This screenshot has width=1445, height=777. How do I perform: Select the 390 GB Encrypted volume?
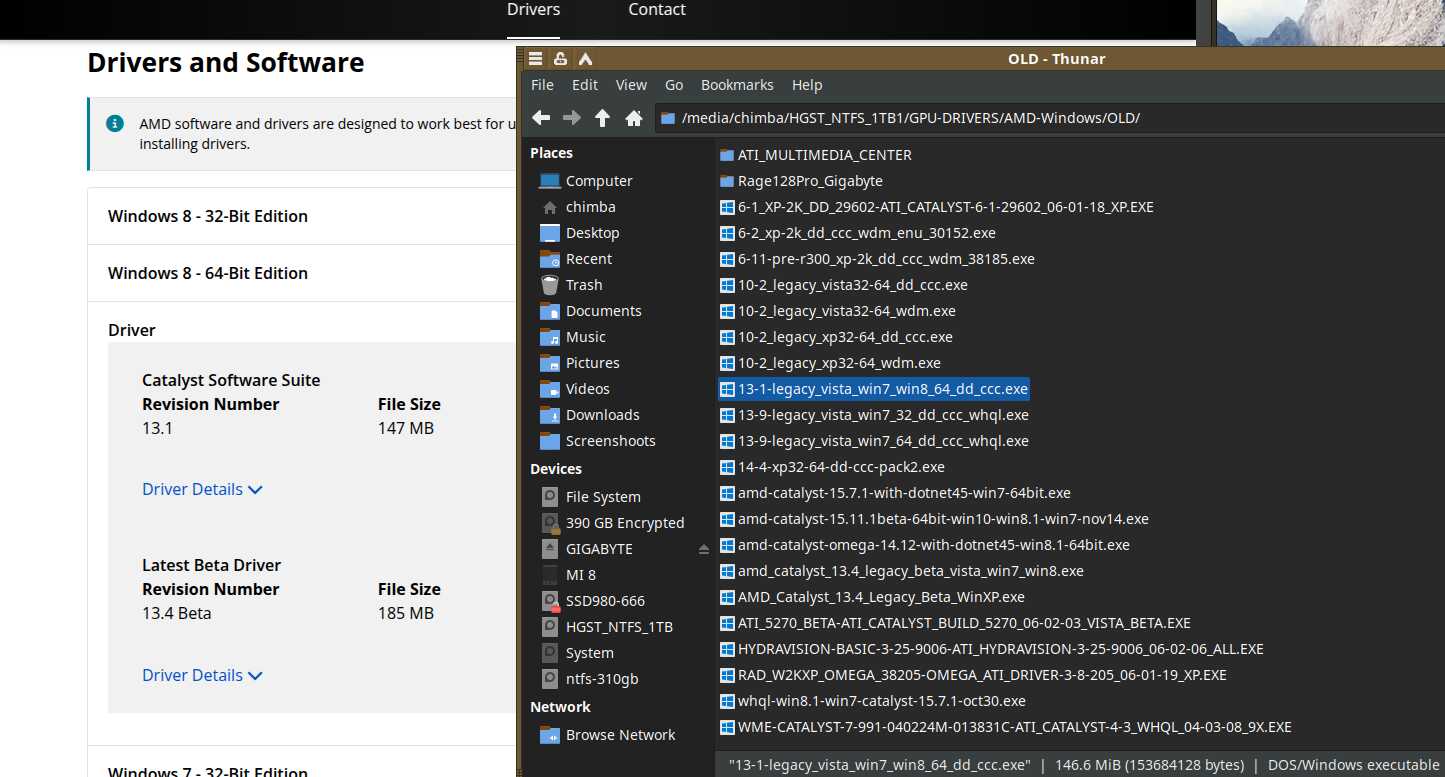[624, 523]
